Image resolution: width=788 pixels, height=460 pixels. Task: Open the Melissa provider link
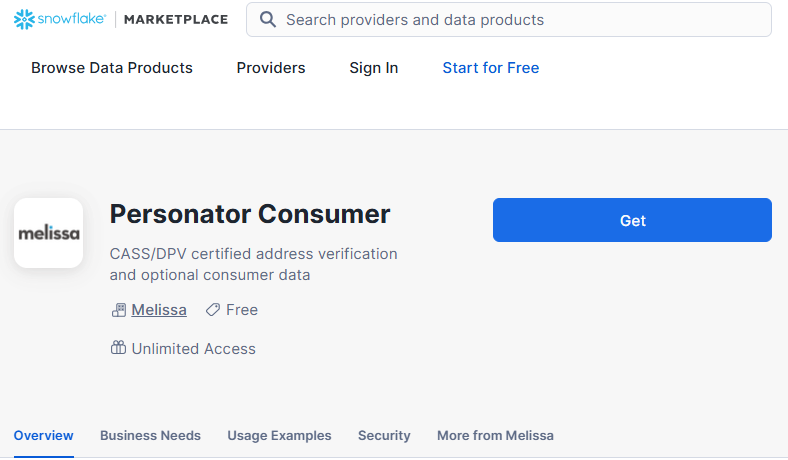[159, 310]
